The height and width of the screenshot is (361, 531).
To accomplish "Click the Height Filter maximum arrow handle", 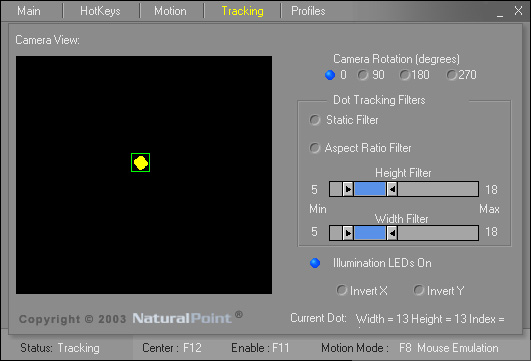I will 392,189.
